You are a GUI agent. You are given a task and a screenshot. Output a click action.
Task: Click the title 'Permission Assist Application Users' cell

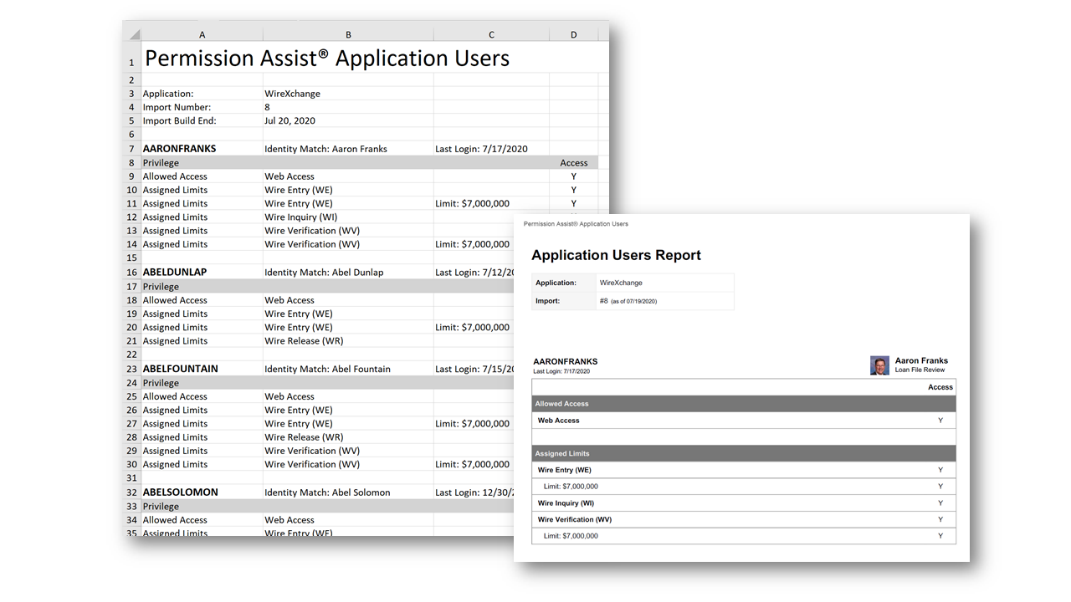(x=327, y=58)
